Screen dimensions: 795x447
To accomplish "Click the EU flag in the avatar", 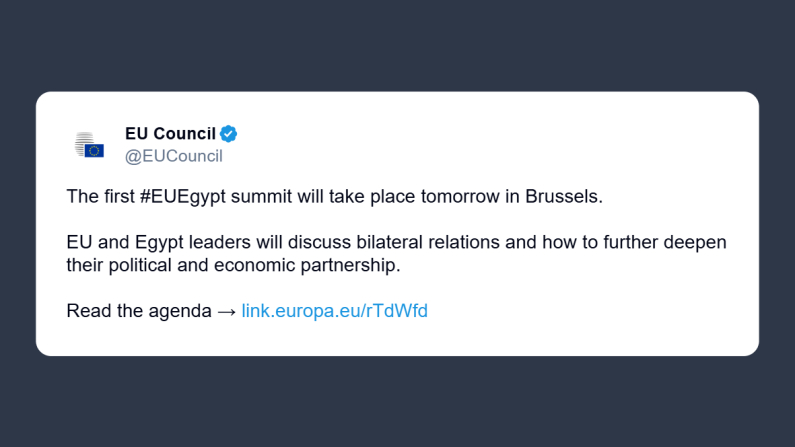I will point(95,151).
